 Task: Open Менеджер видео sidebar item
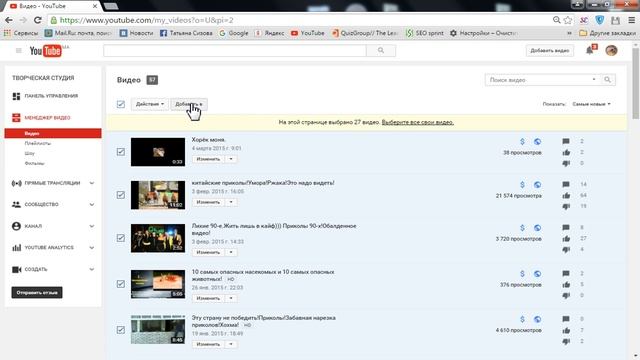pos(47,118)
